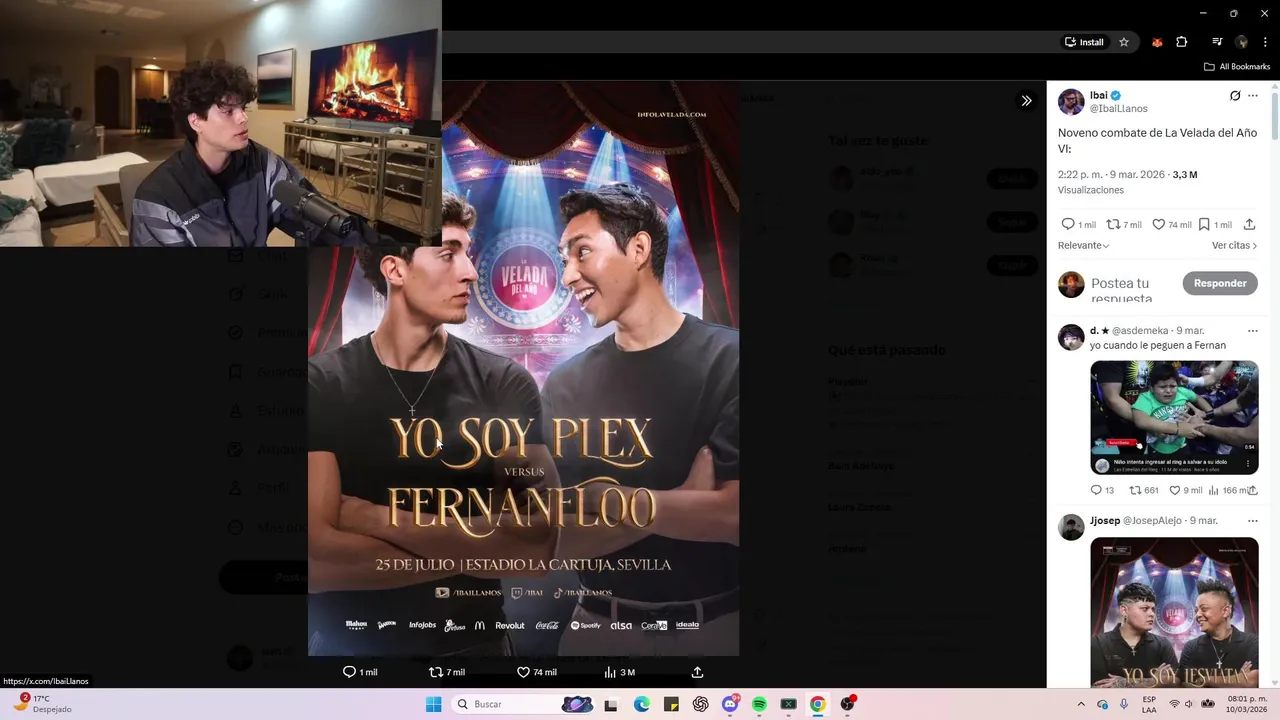Share Ibai's post from side panel
The width and height of the screenshot is (1280, 720).
[x=1249, y=224]
